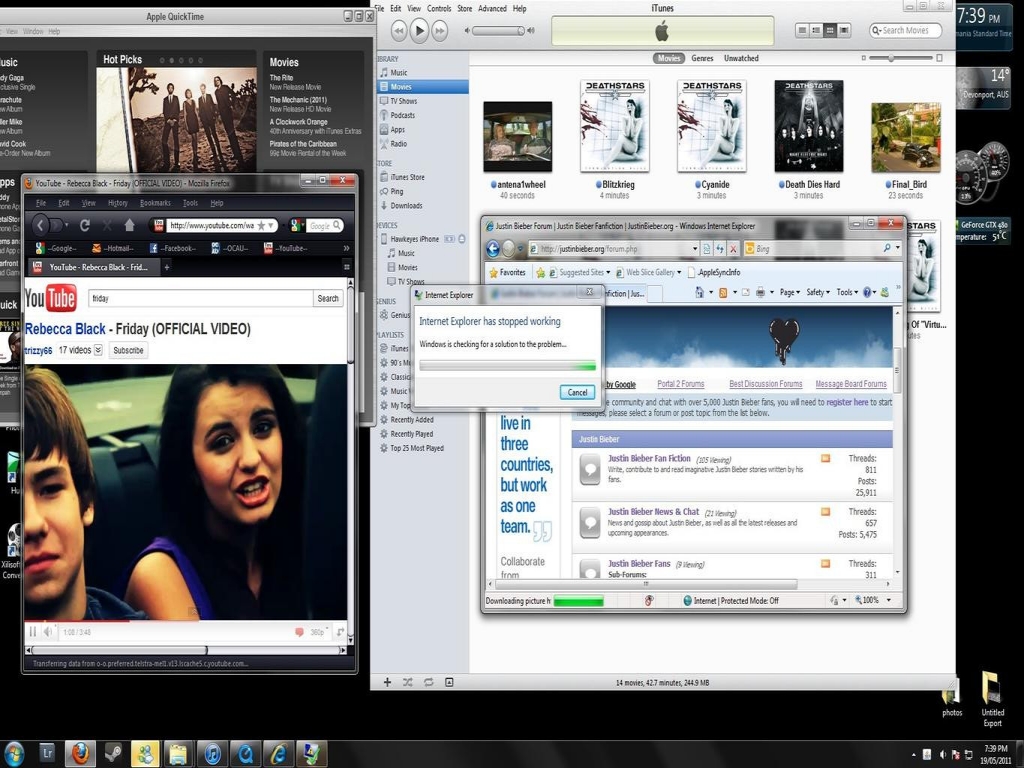Image resolution: width=1024 pixels, height=768 pixels.
Task: Open Ping in iTunes sidebar
Action: [396, 191]
